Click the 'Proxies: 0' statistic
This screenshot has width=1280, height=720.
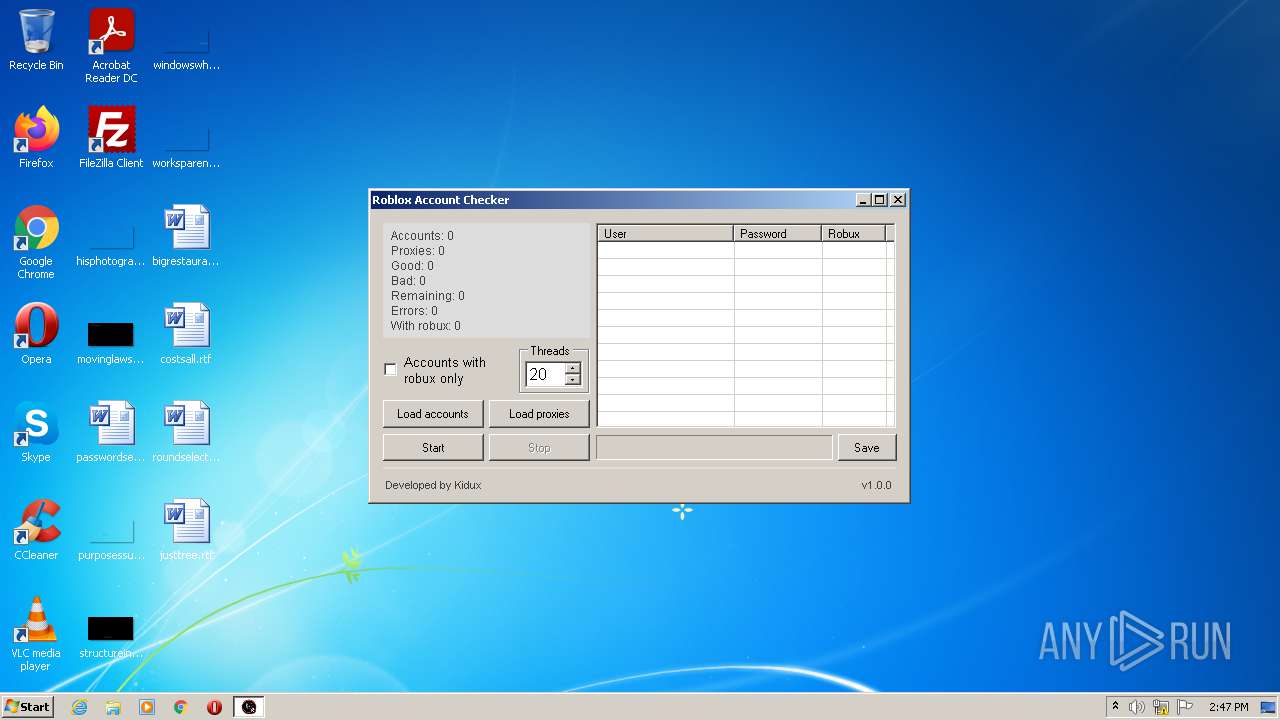418,251
